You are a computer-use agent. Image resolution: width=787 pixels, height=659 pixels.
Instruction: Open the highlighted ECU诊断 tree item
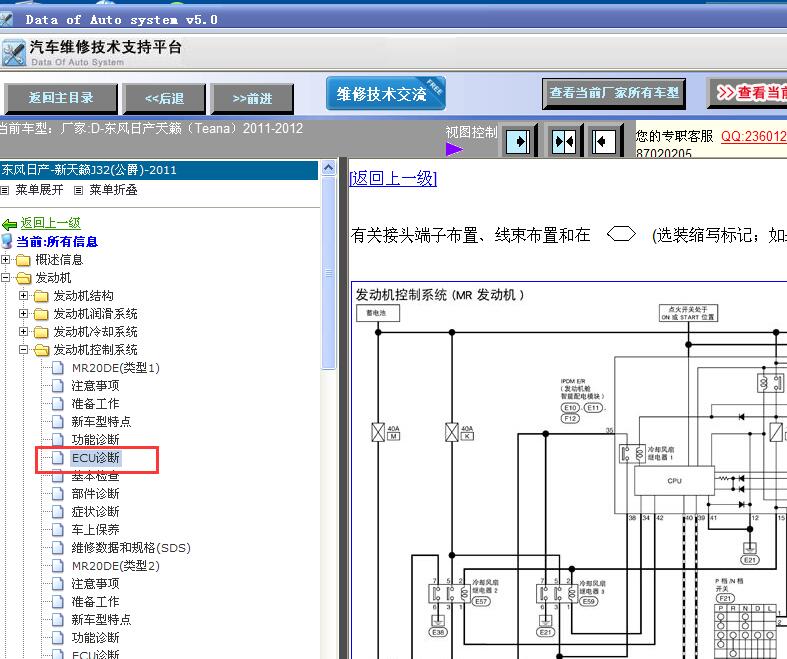point(95,458)
